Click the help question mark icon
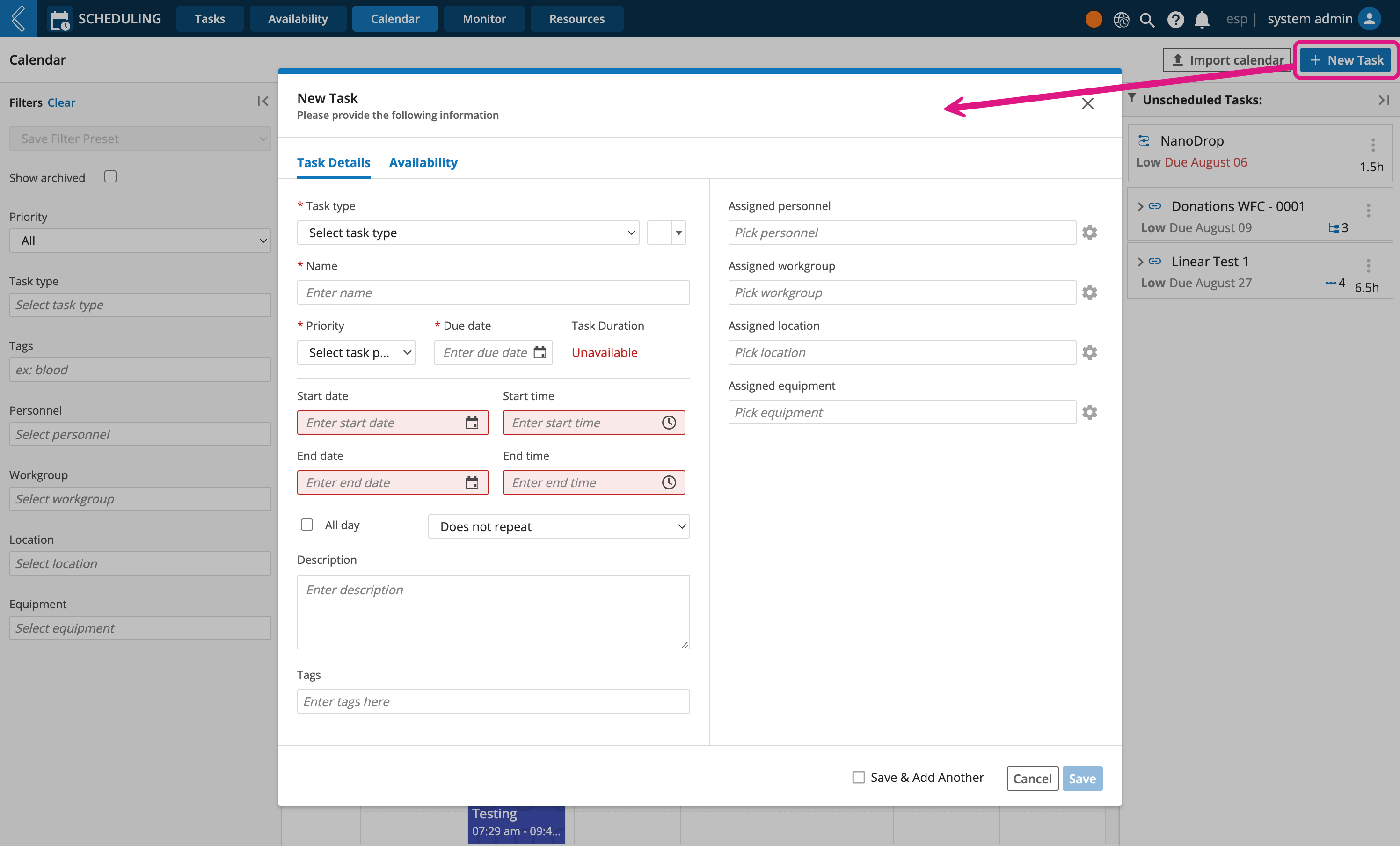Screen dimensions: 1400x846 tap(1175, 18)
